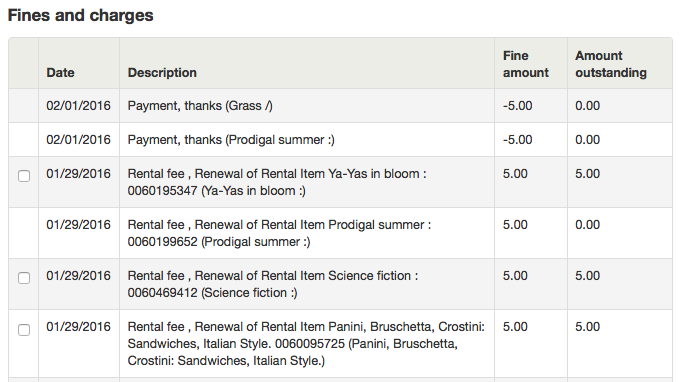682x382 pixels.
Task: Click the Amount outstanding column header
Action: pyautogui.click(x=611, y=64)
